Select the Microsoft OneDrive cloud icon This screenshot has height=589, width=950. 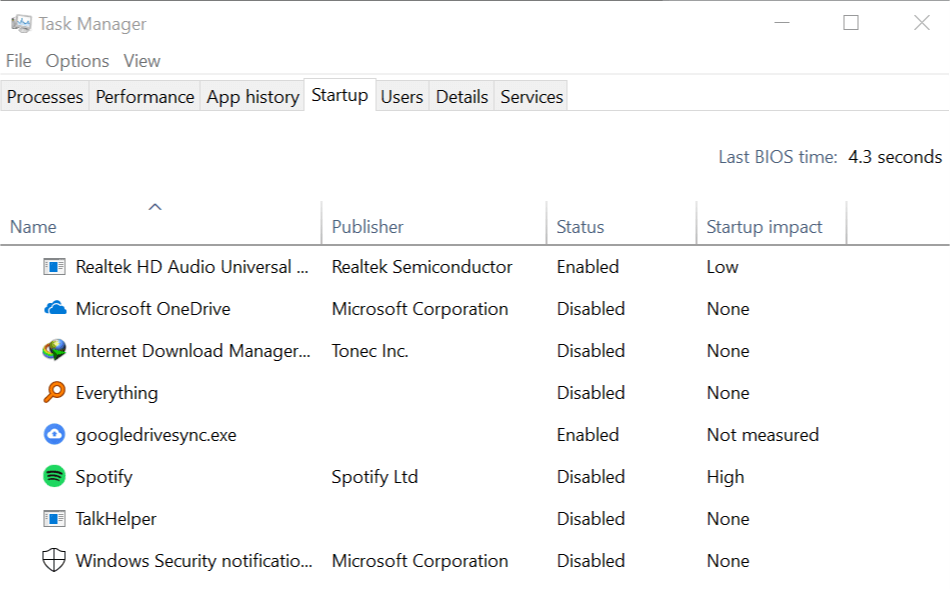55,308
